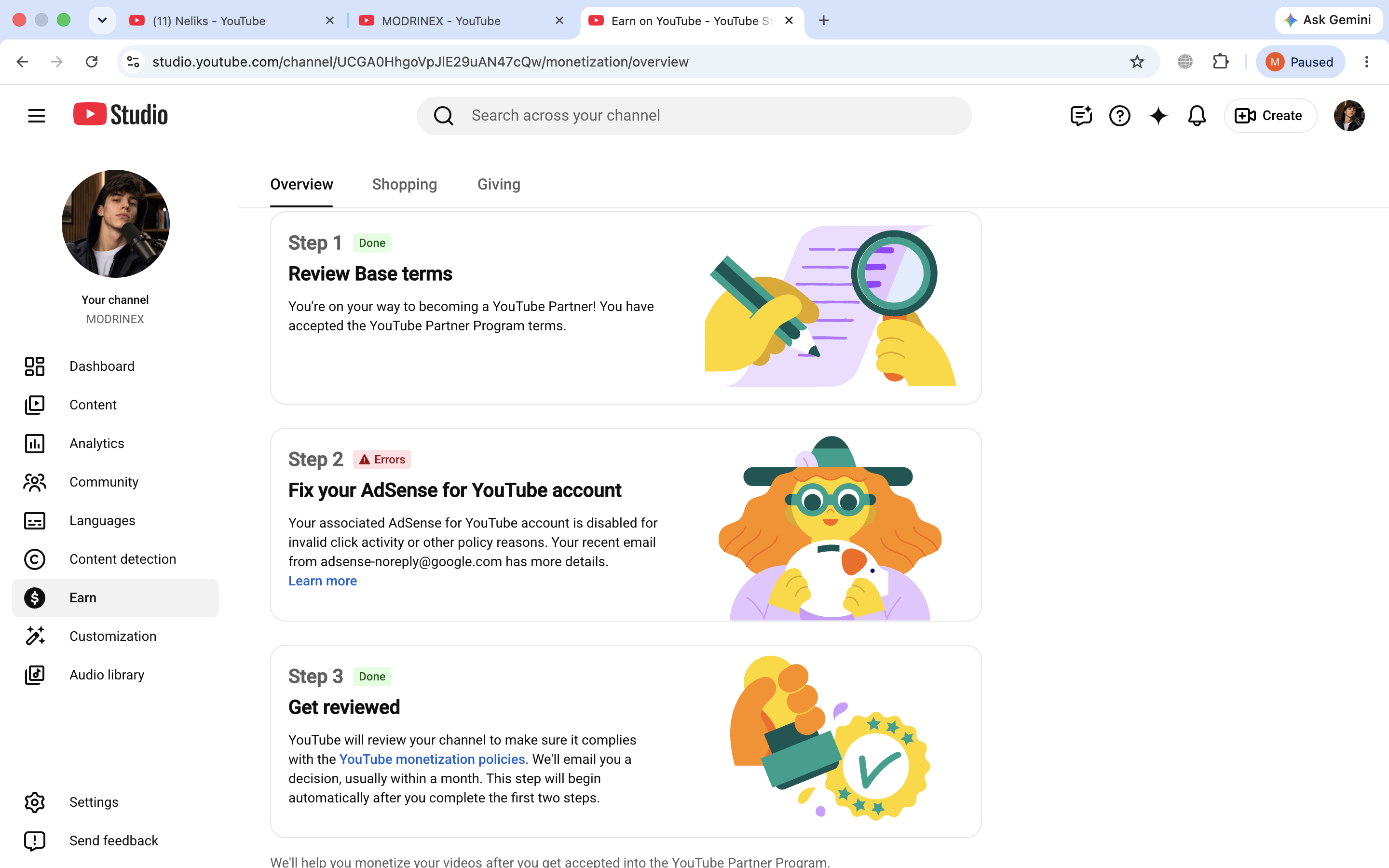Viewport: 1389px width, 868px height.
Task: Bookmark this page with the star icon
Action: (1136, 61)
